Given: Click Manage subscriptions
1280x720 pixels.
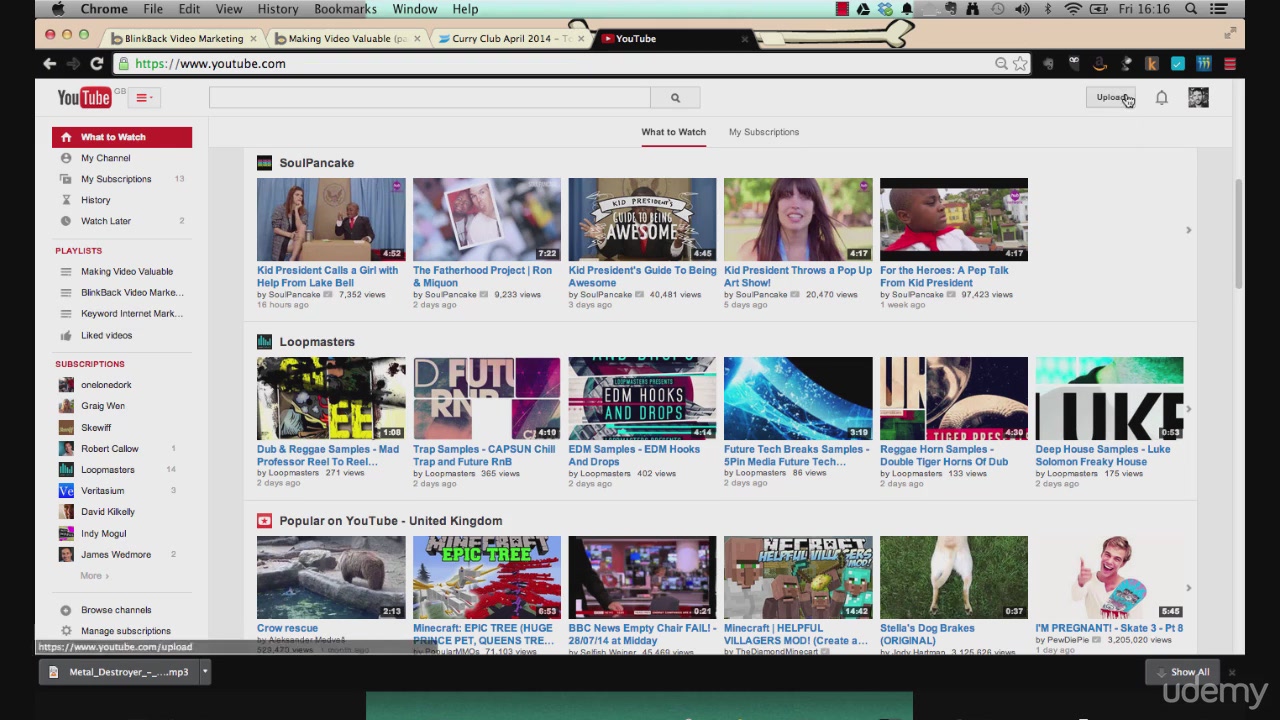Looking at the screenshot, I should click(x=125, y=631).
